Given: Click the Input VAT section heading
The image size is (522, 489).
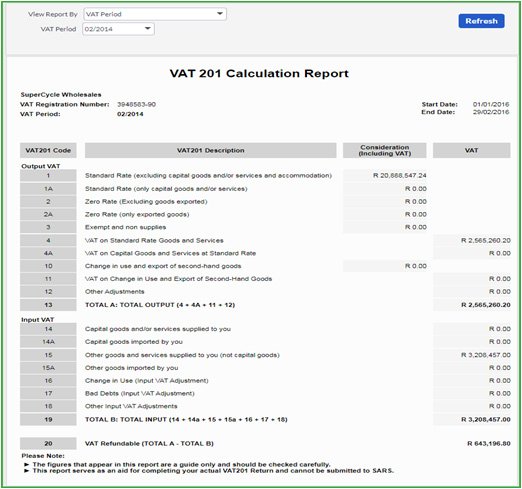Looking at the screenshot, I should tap(37, 320).
